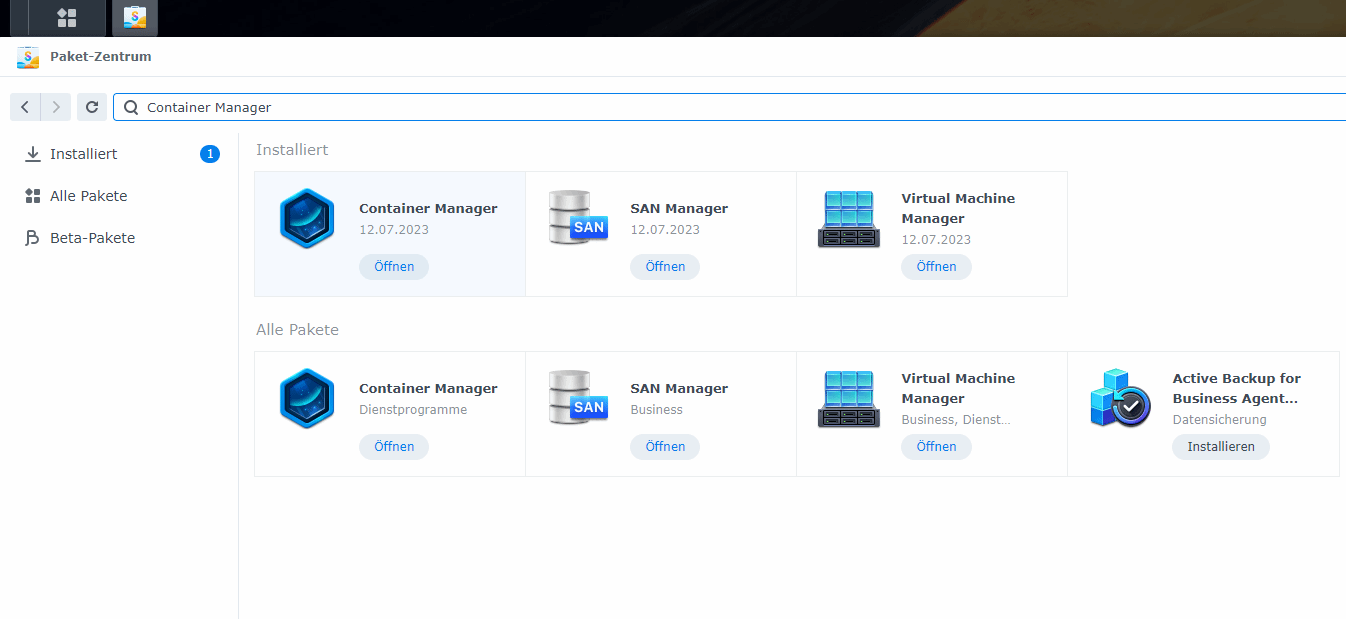The height and width of the screenshot is (619, 1346).
Task: Click the search magnifier icon
Action: tap(130, 107)
